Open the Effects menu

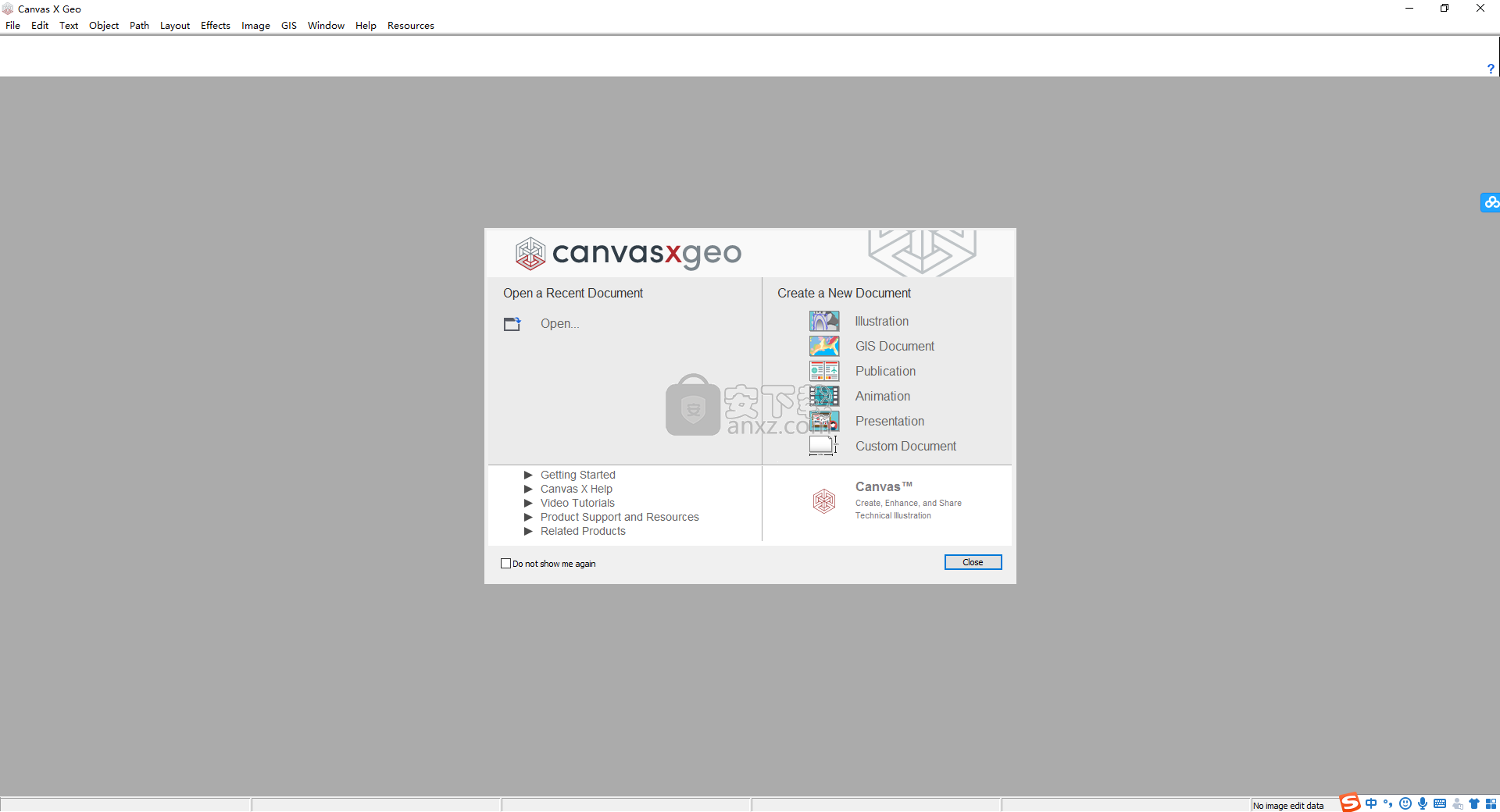(x=216, y=25)
